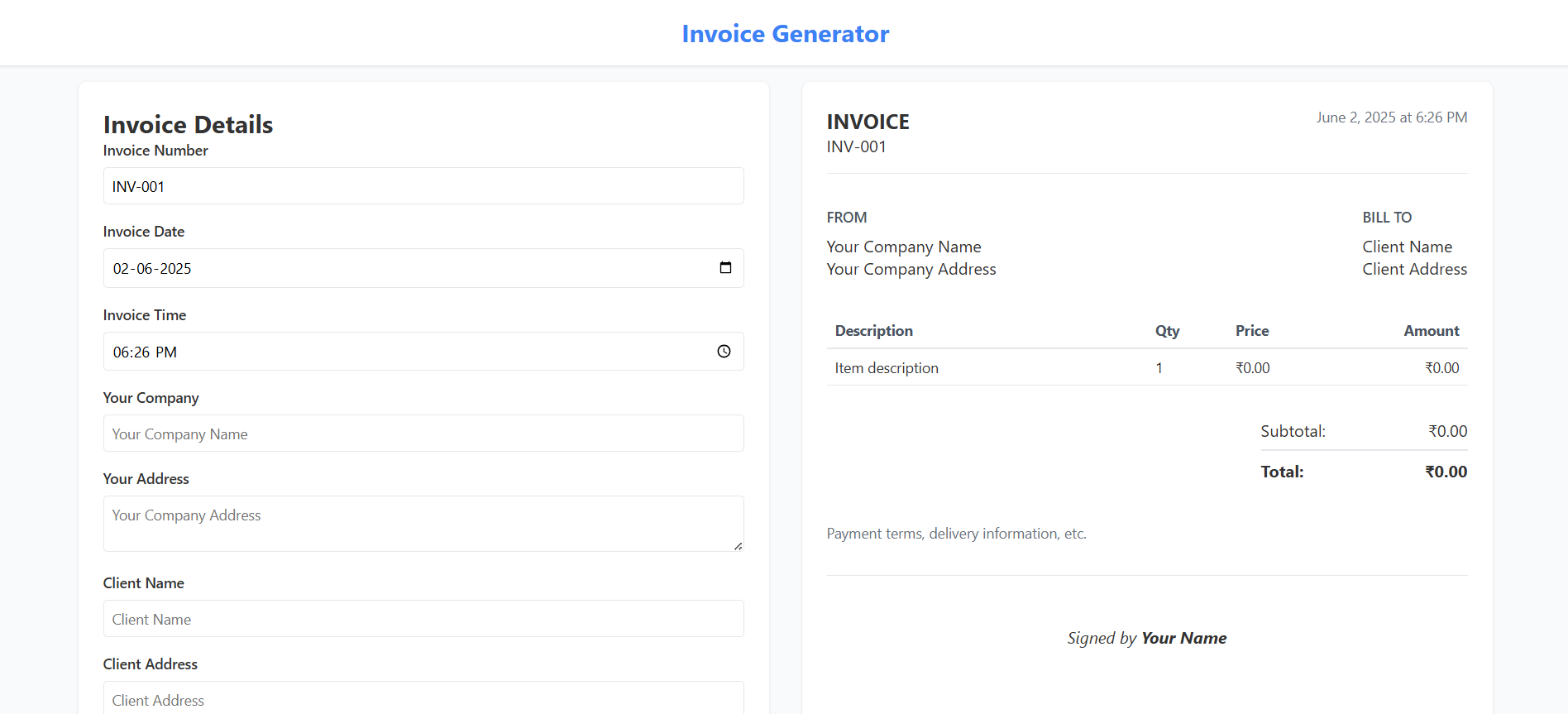Click the Client Address input box
1568x714 pixels.
[x=423, y=699]
